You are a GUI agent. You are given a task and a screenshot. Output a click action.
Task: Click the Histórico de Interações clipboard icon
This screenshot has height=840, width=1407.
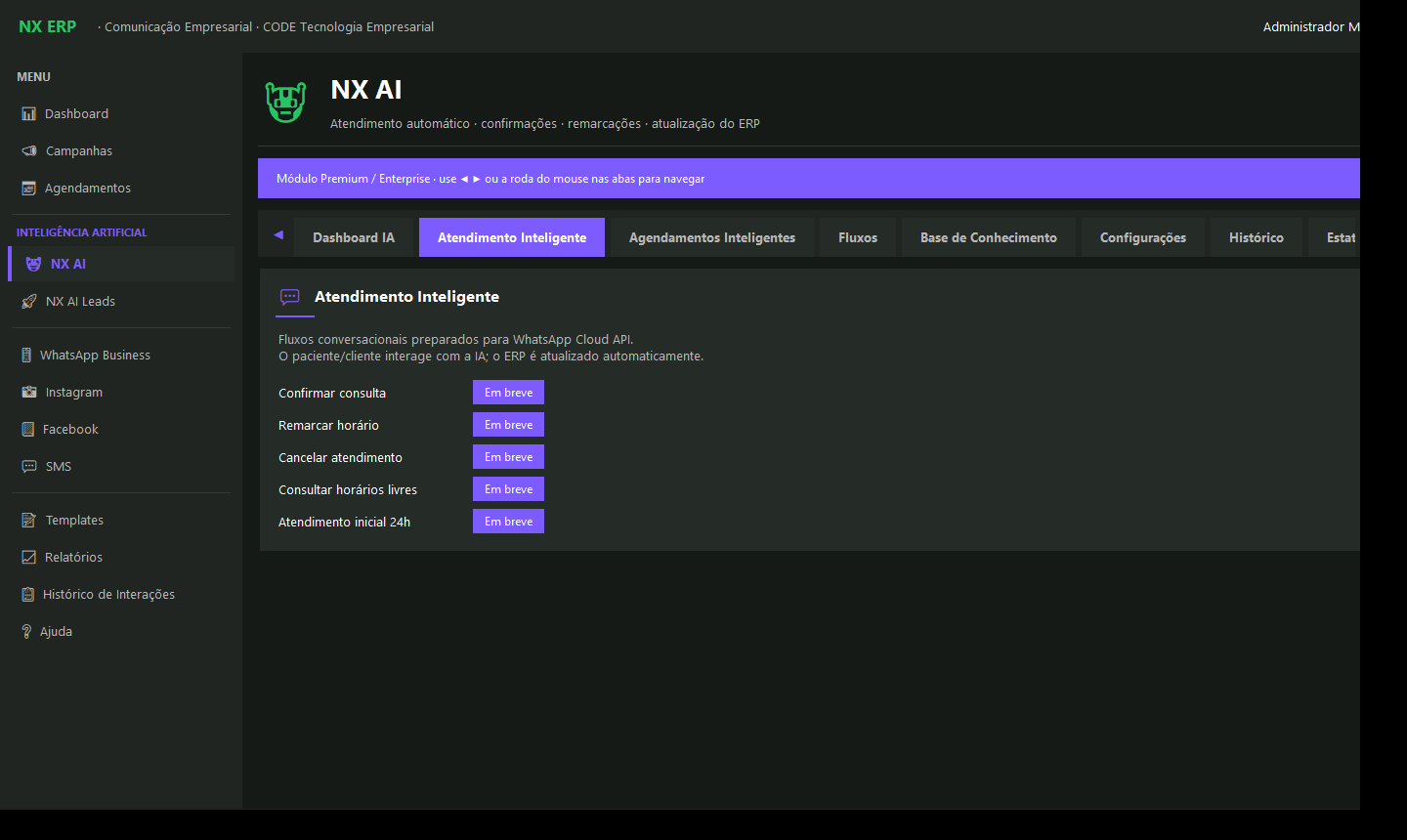[27, 595]
